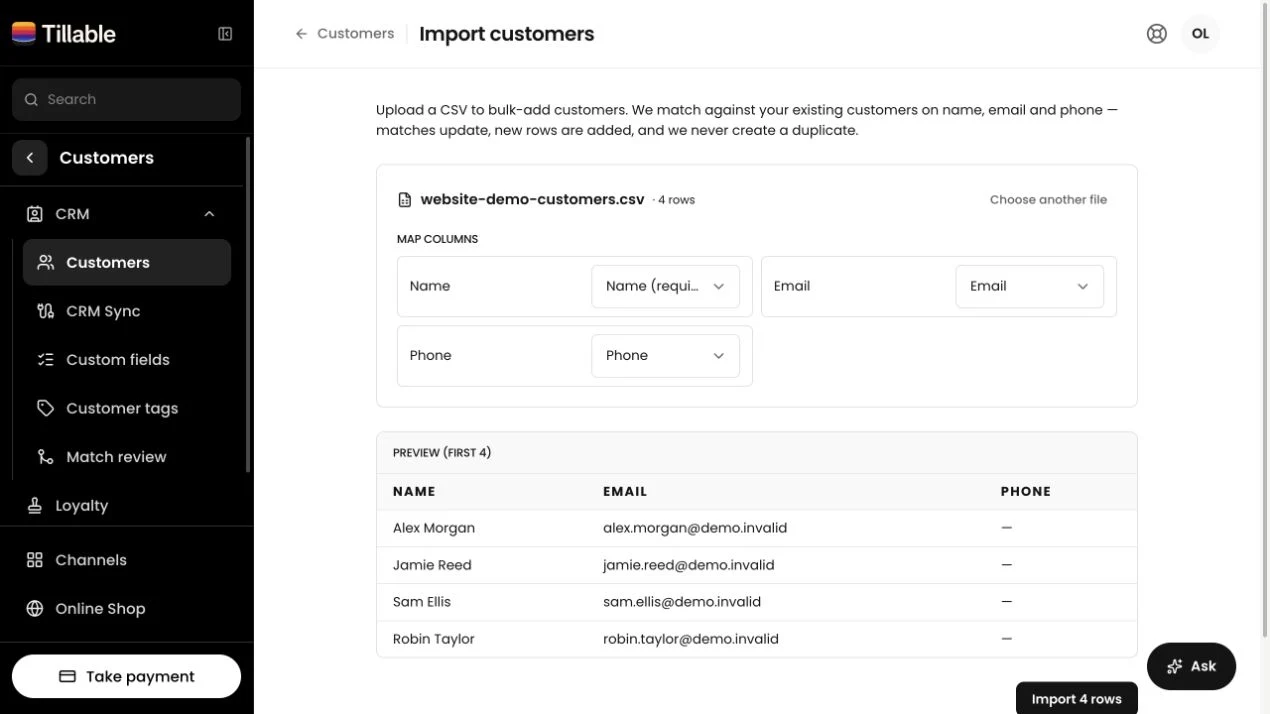Click the CSV file icon

click(x=405, y=200)
